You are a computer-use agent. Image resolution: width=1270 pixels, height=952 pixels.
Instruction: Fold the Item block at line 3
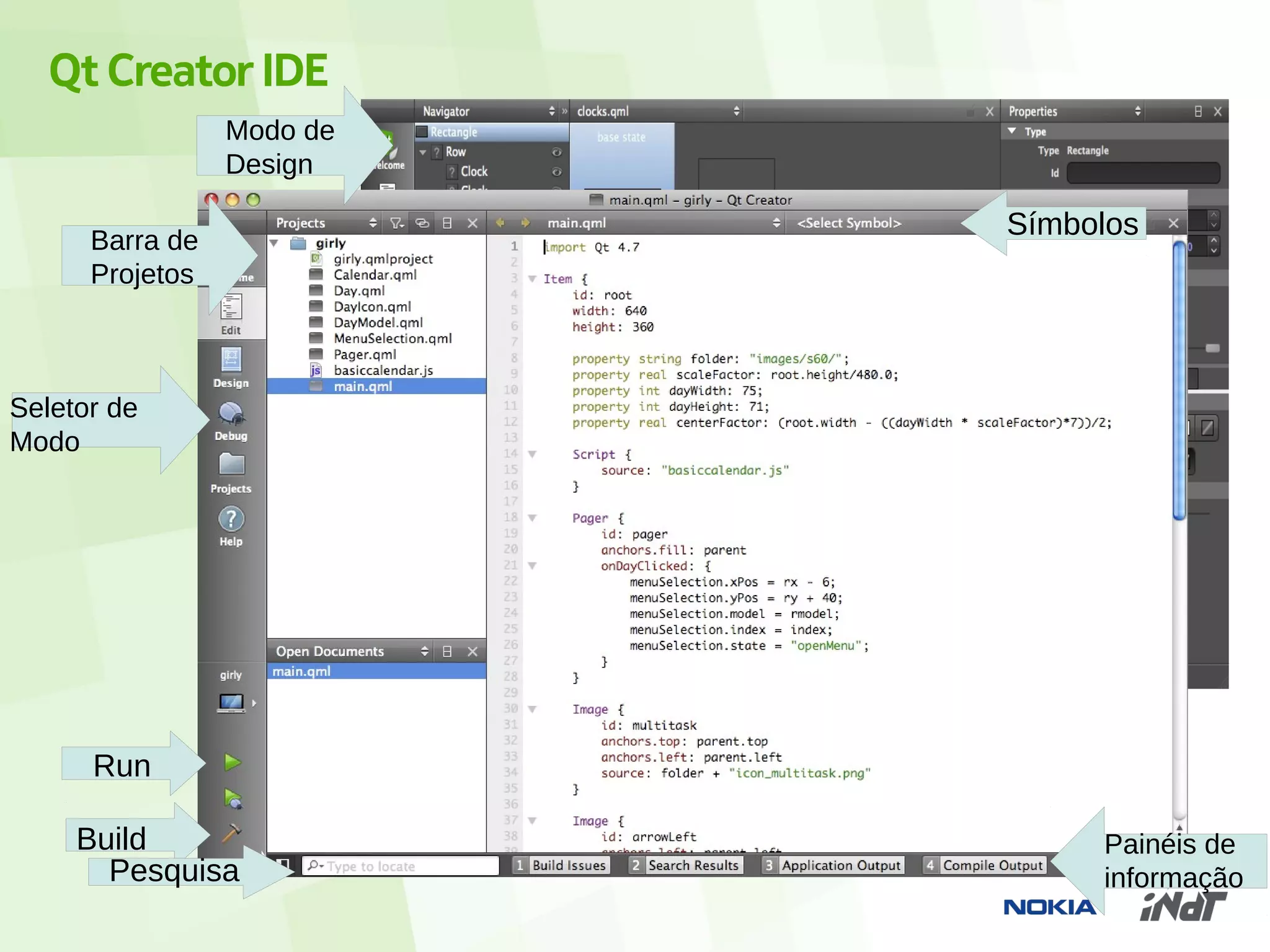[532, 279]
